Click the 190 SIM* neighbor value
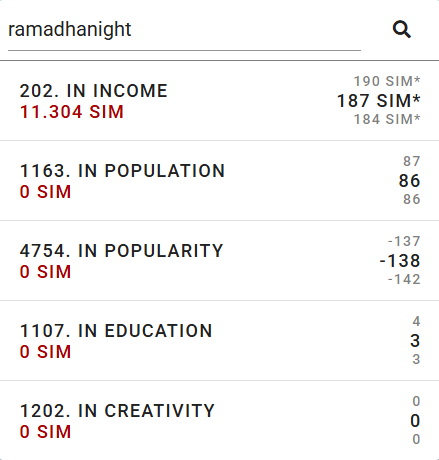 387,81
